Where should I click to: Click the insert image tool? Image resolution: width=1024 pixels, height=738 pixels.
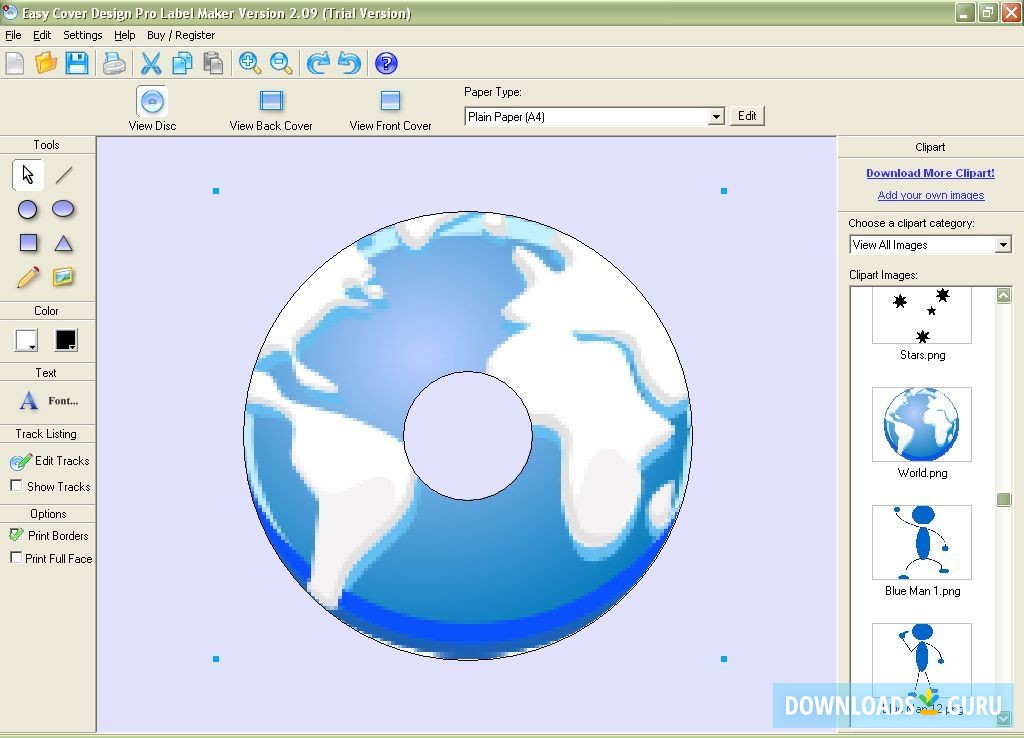coord(64,277)
